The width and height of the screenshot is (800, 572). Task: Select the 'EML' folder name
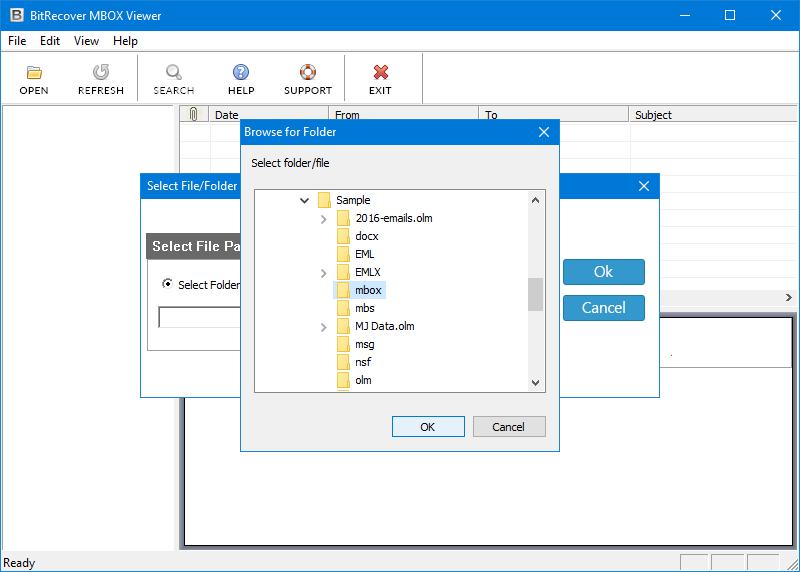click(365, 254)
